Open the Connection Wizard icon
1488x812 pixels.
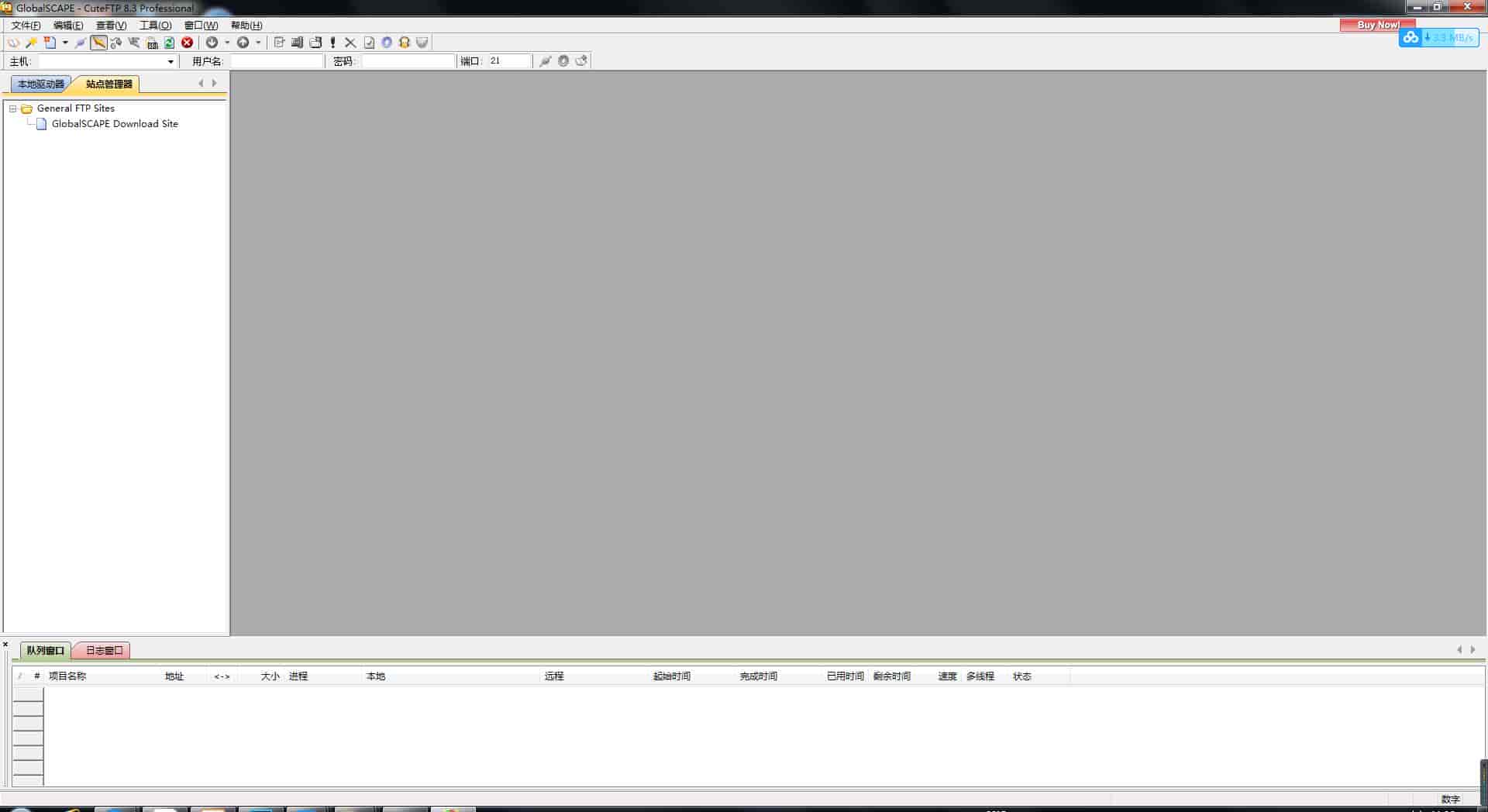[x=31, y=43]
